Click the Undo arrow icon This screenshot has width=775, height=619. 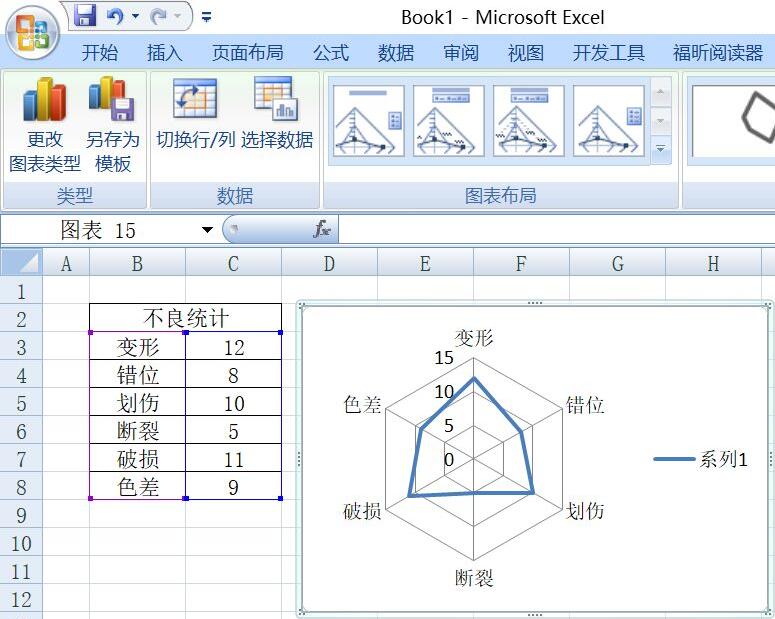pyautogui.click(x=115, y=16)
